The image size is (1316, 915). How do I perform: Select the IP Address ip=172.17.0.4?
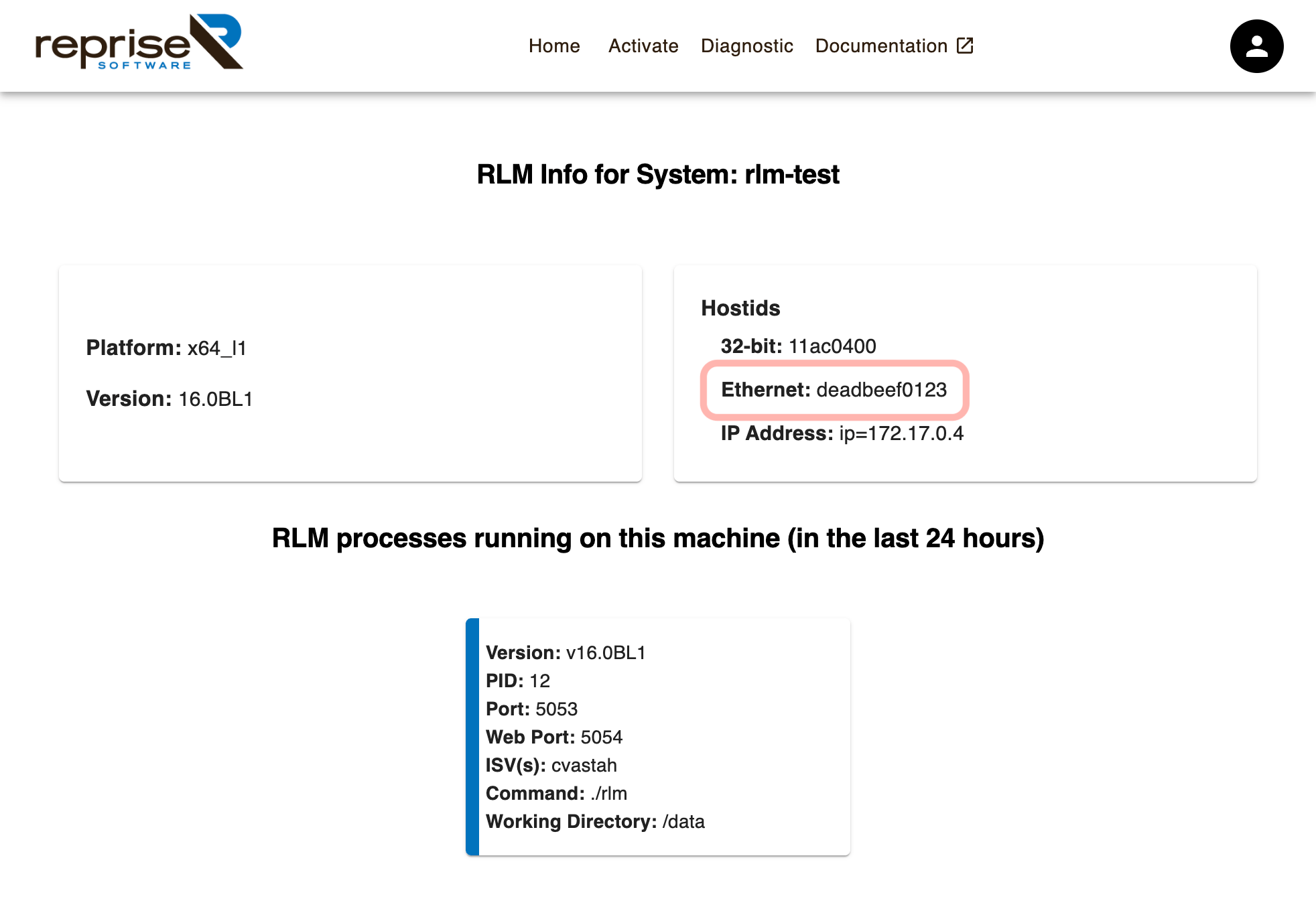point(901,433)
